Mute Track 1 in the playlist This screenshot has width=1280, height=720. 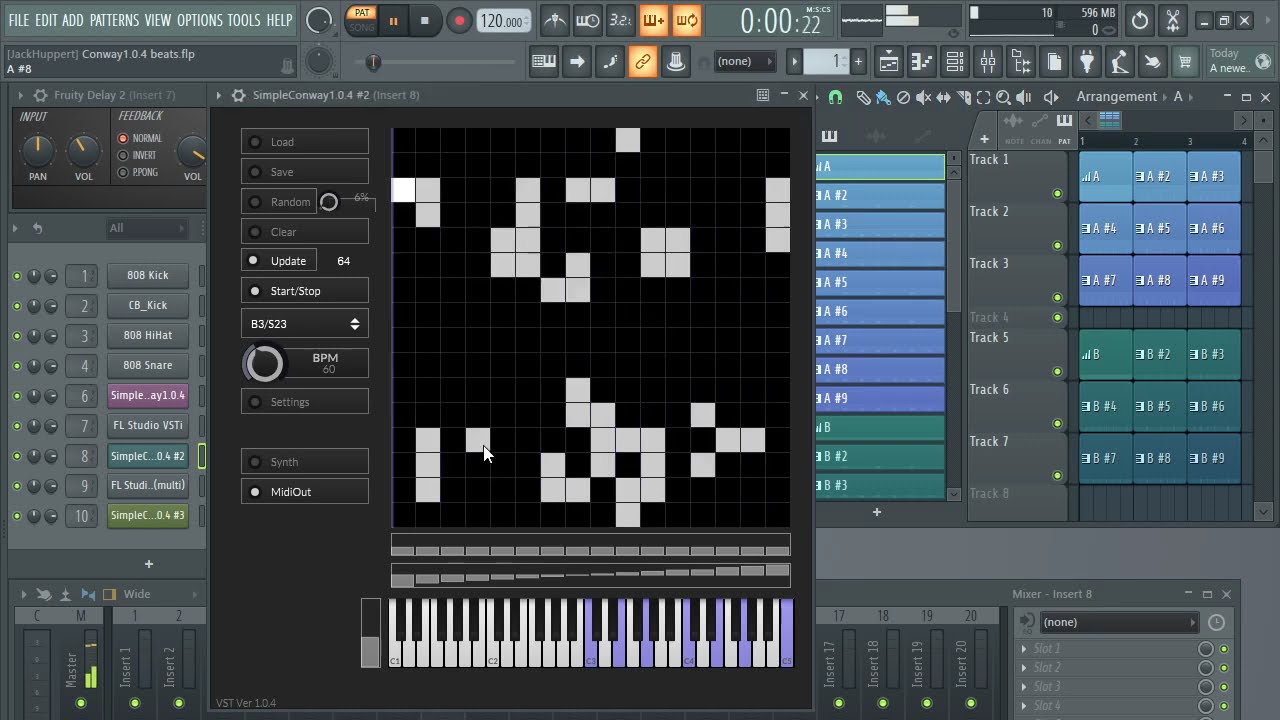tap(1058, 194)
